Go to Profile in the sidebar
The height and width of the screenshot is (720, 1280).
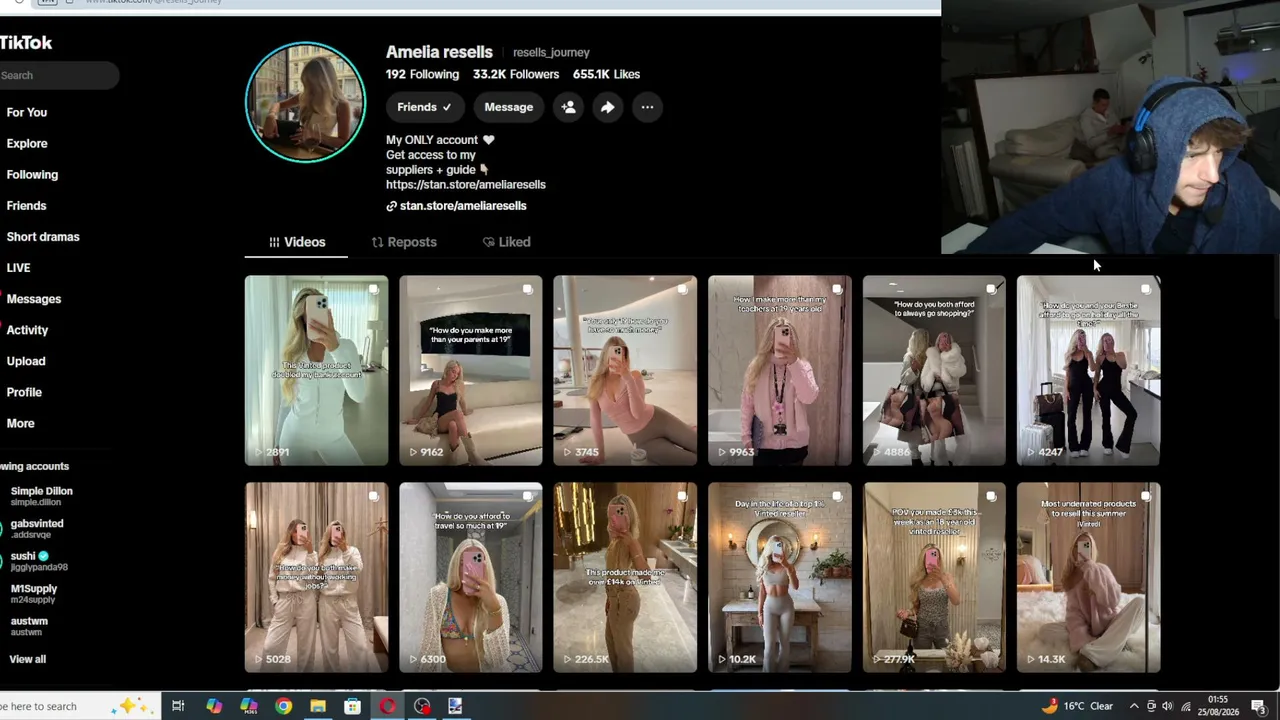point(24,392)
